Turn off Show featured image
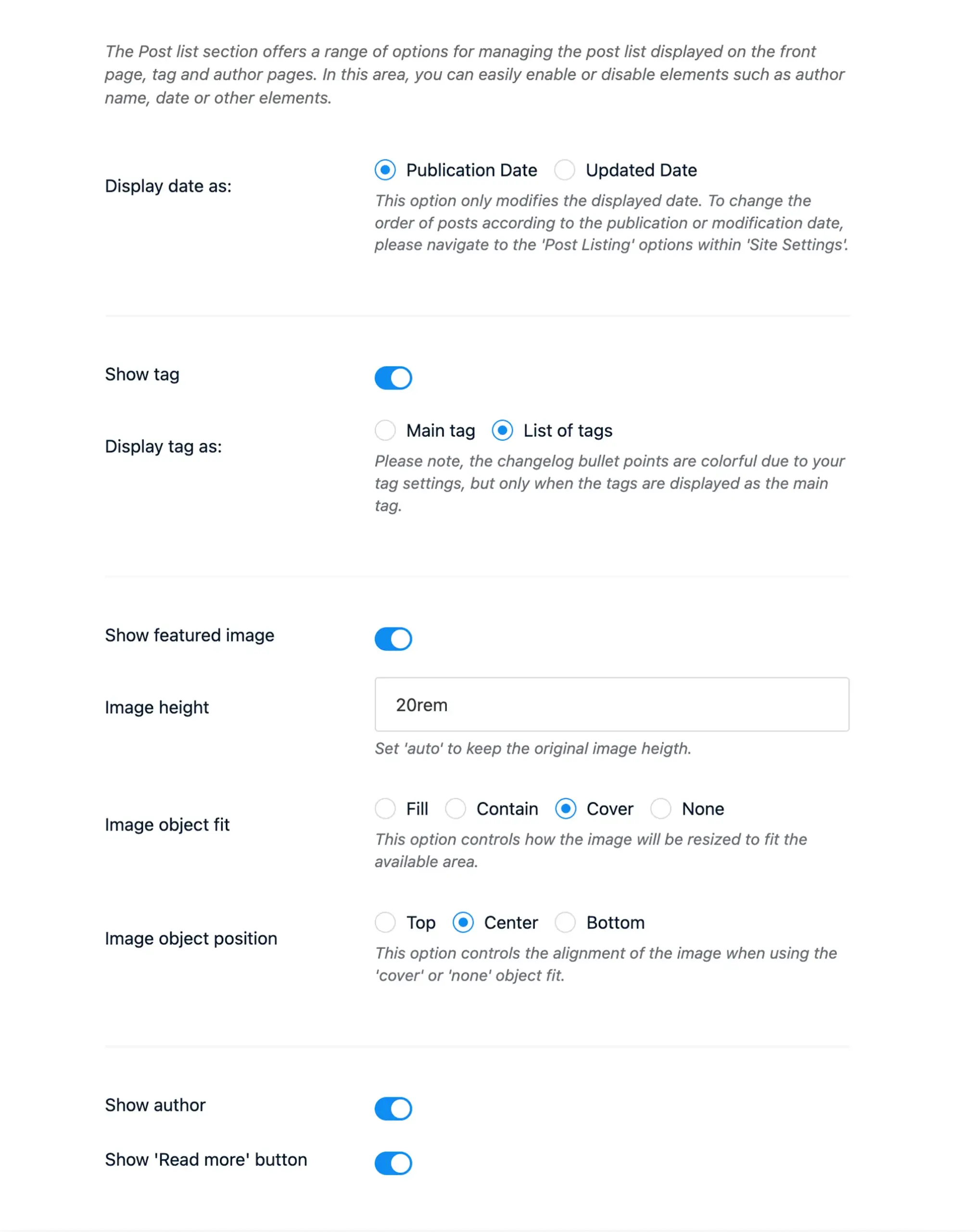 pyautogui.click(x=393, y=639)
